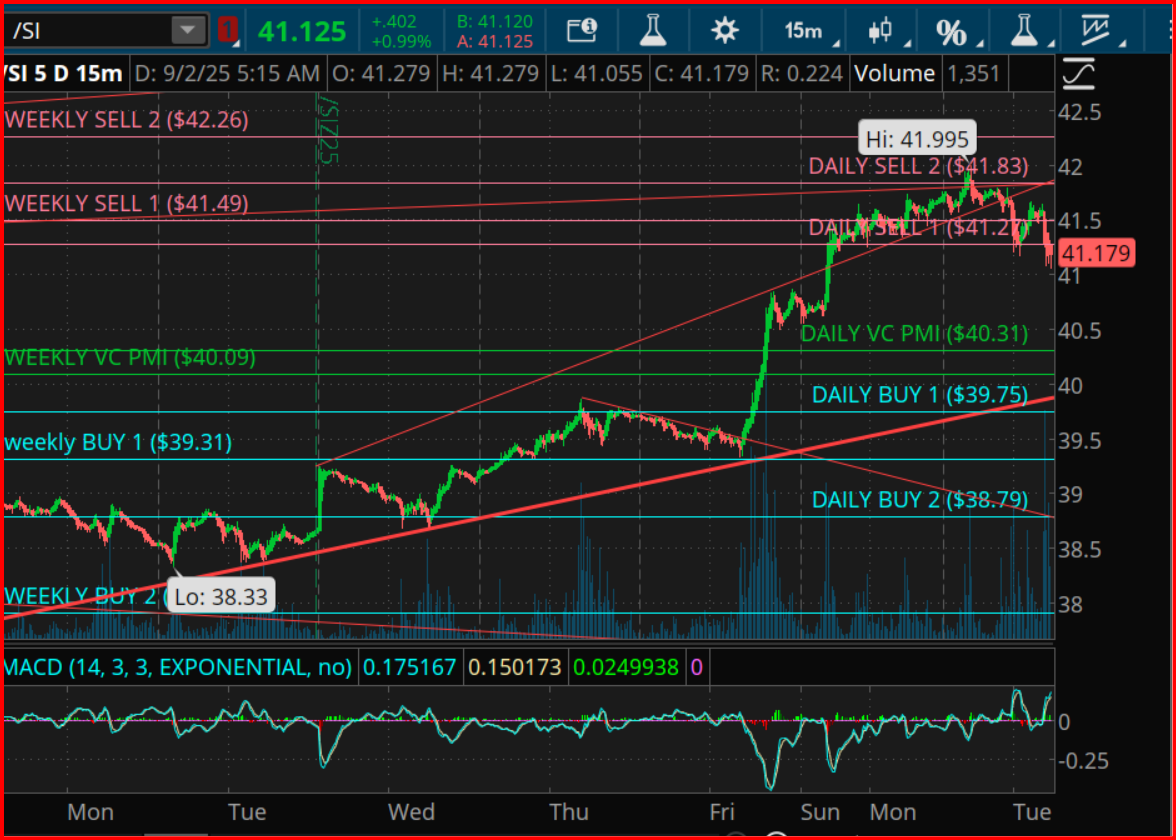1176x840 pixels.
Task: Click the -0.25 MACD axis tick
Action: point(1084,760)
